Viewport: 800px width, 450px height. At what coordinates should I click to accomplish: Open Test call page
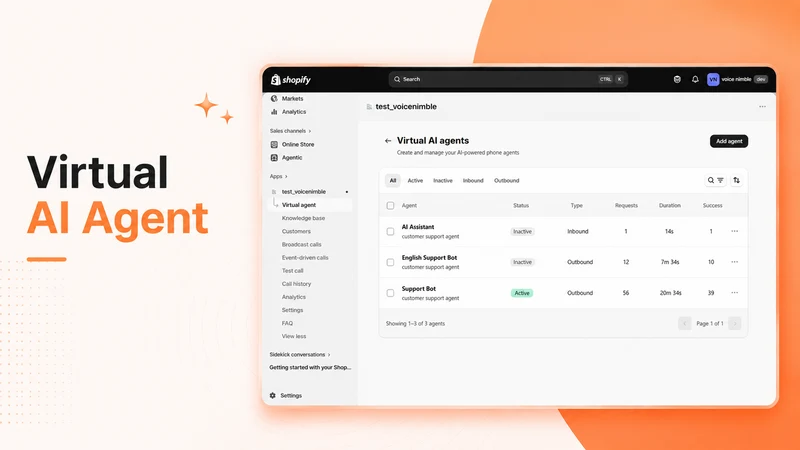(292, 271)
